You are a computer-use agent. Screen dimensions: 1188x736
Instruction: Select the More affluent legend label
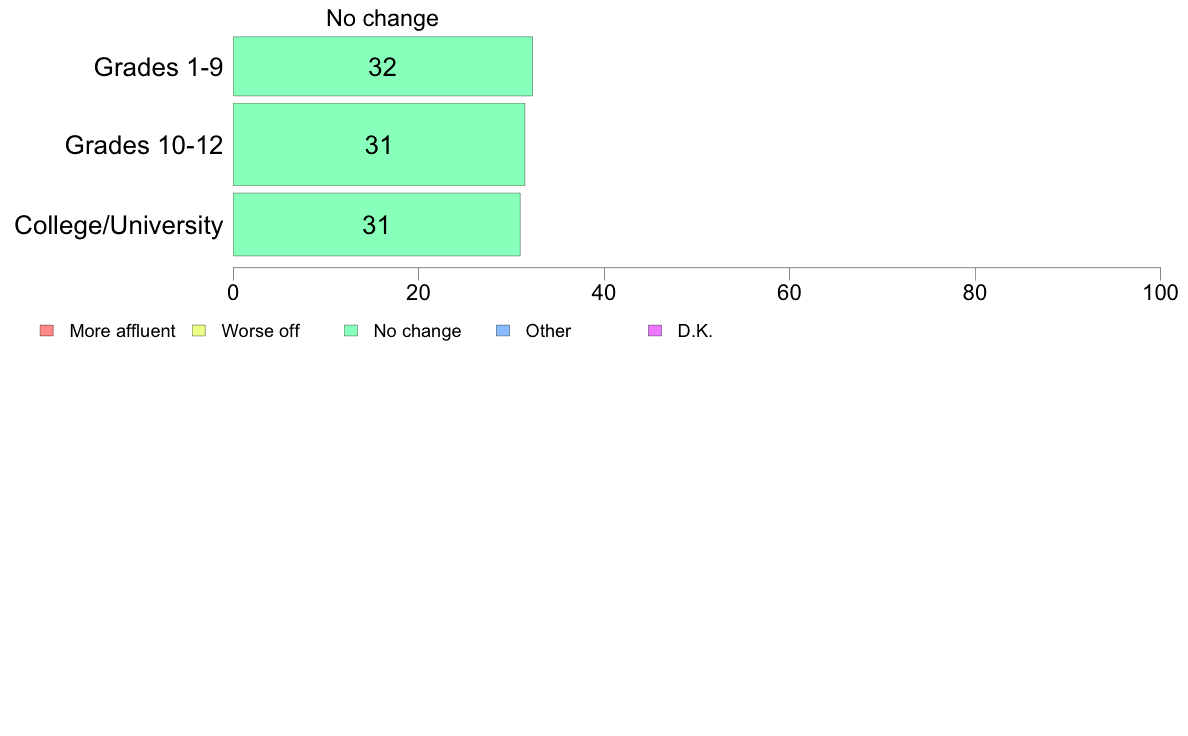(x=122, y=331)
